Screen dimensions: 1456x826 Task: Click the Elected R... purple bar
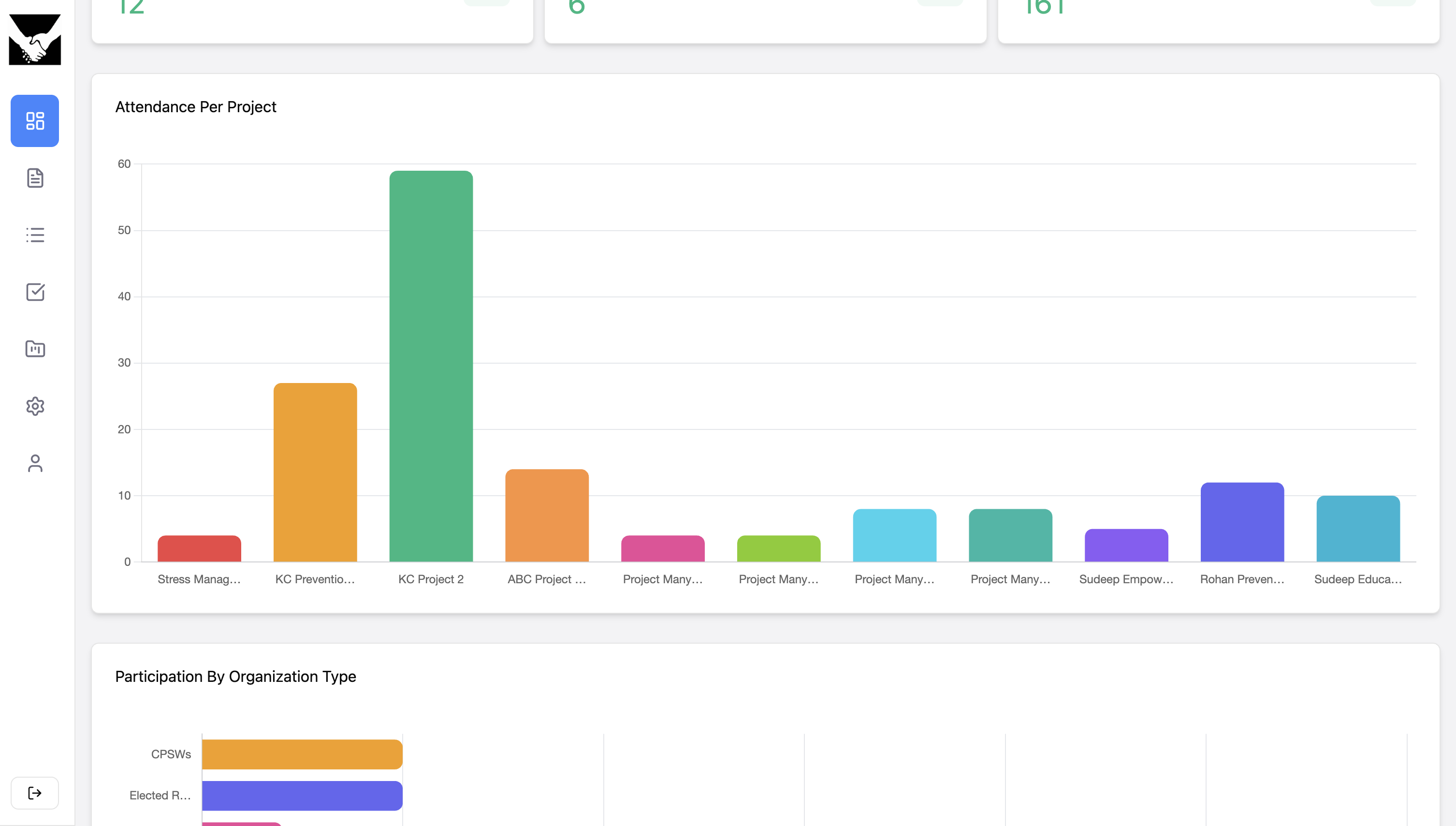[x=302, y=796]
